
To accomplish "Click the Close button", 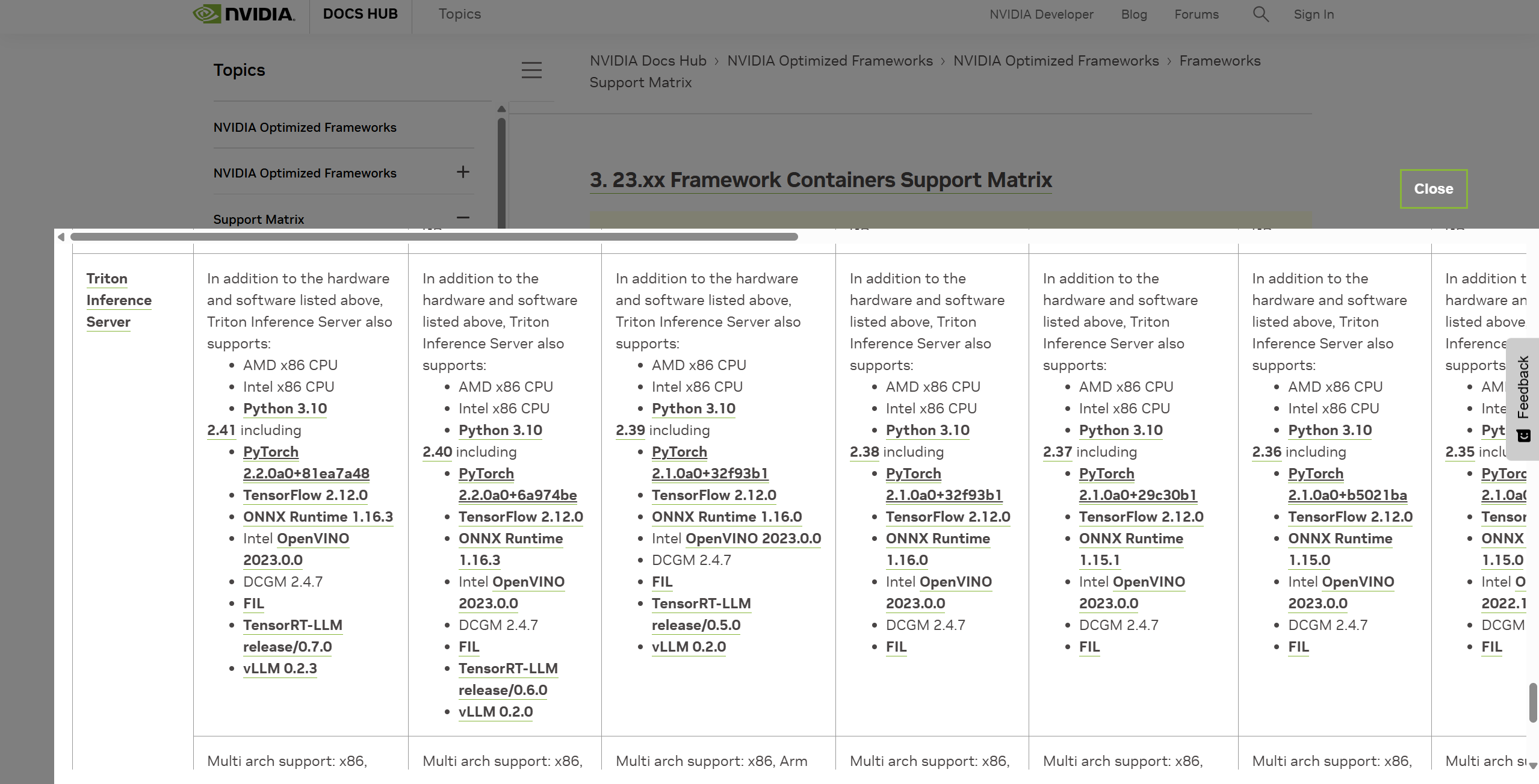I will click(1433, 189).
